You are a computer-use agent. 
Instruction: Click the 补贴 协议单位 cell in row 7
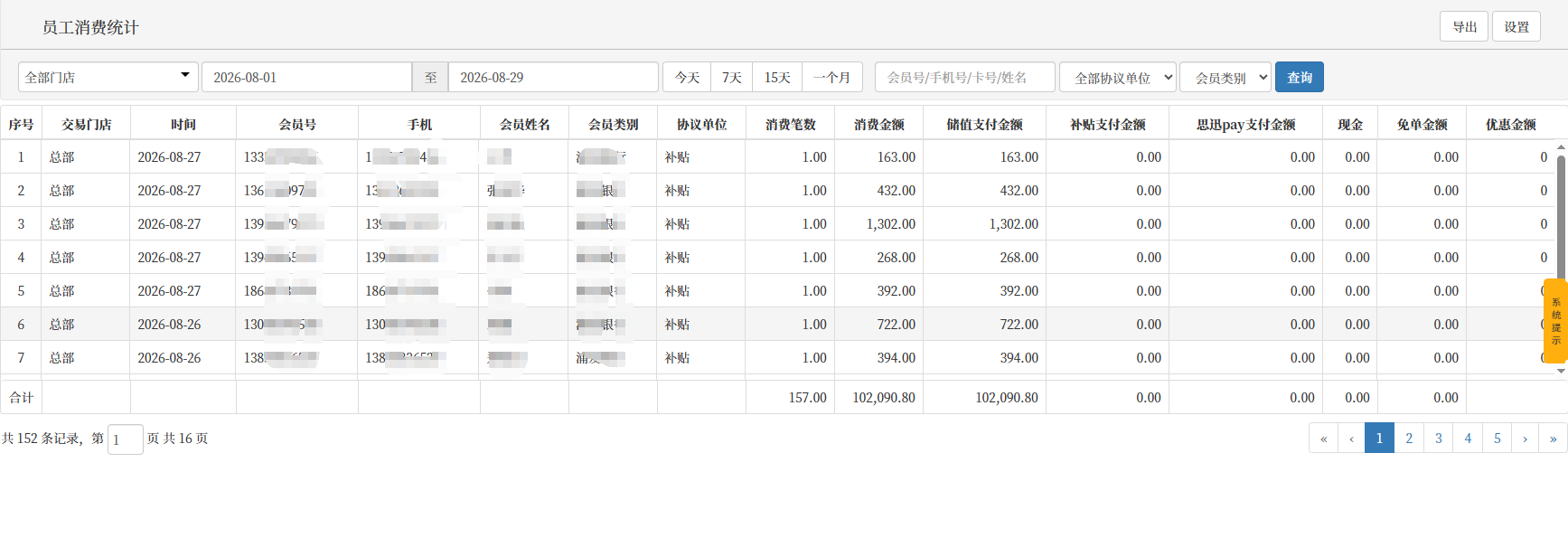[702, 358]
